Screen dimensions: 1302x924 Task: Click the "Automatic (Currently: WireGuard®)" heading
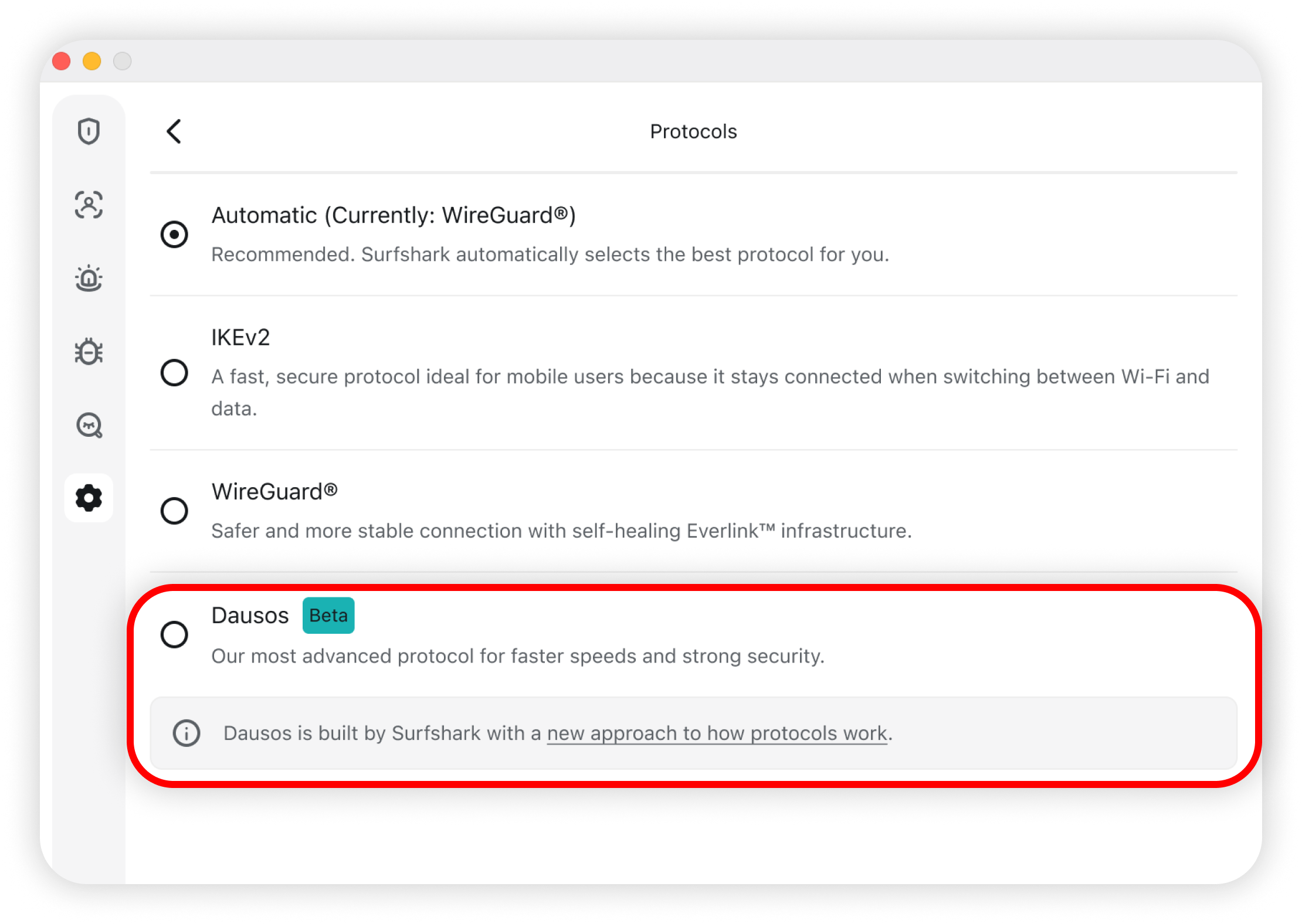pos(394,215)
